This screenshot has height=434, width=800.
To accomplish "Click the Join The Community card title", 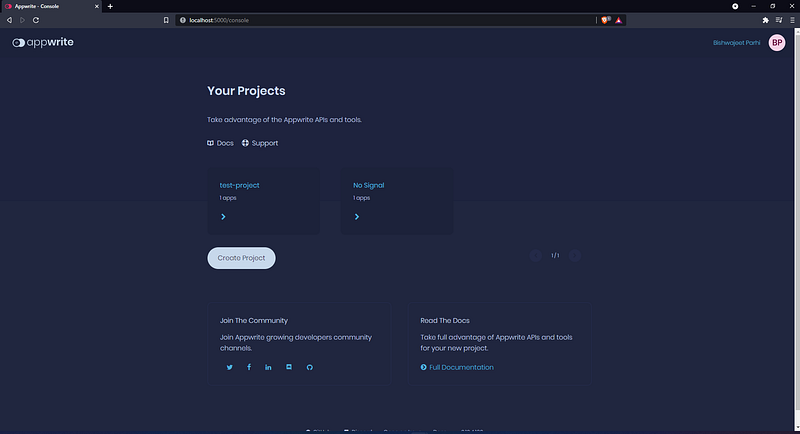I will click(254, 321).
